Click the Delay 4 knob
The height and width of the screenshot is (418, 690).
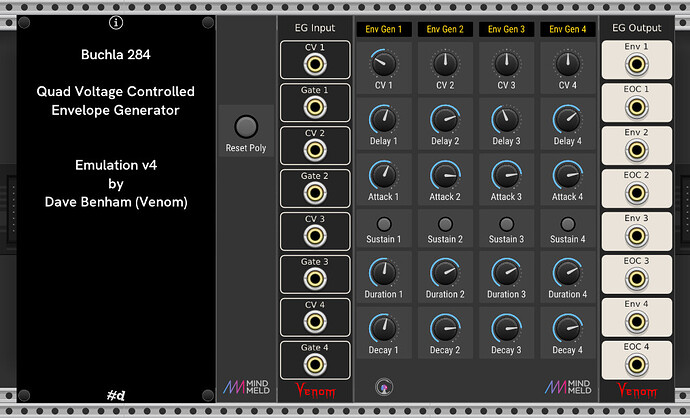568,119
